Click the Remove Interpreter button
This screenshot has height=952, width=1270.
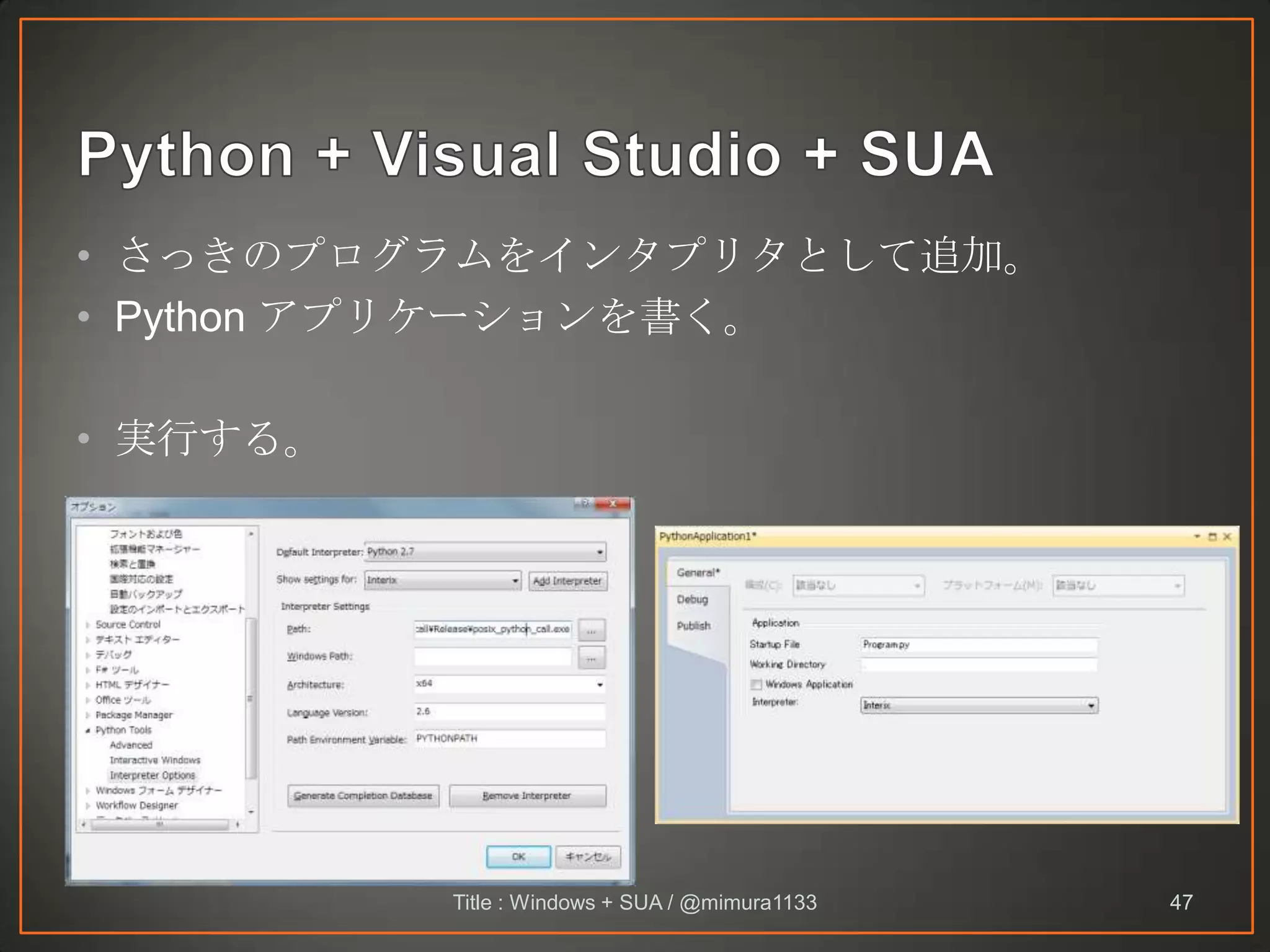pos(527,796)
